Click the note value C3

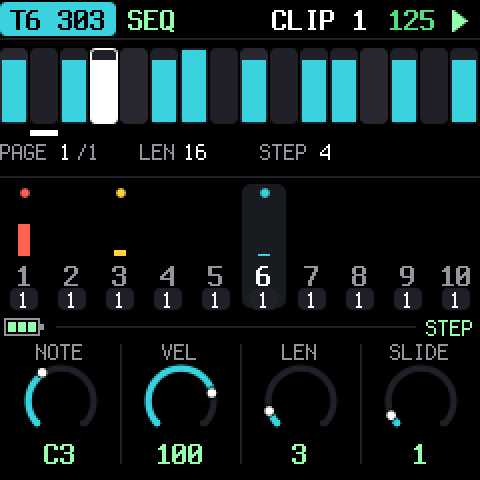(59, 454)
